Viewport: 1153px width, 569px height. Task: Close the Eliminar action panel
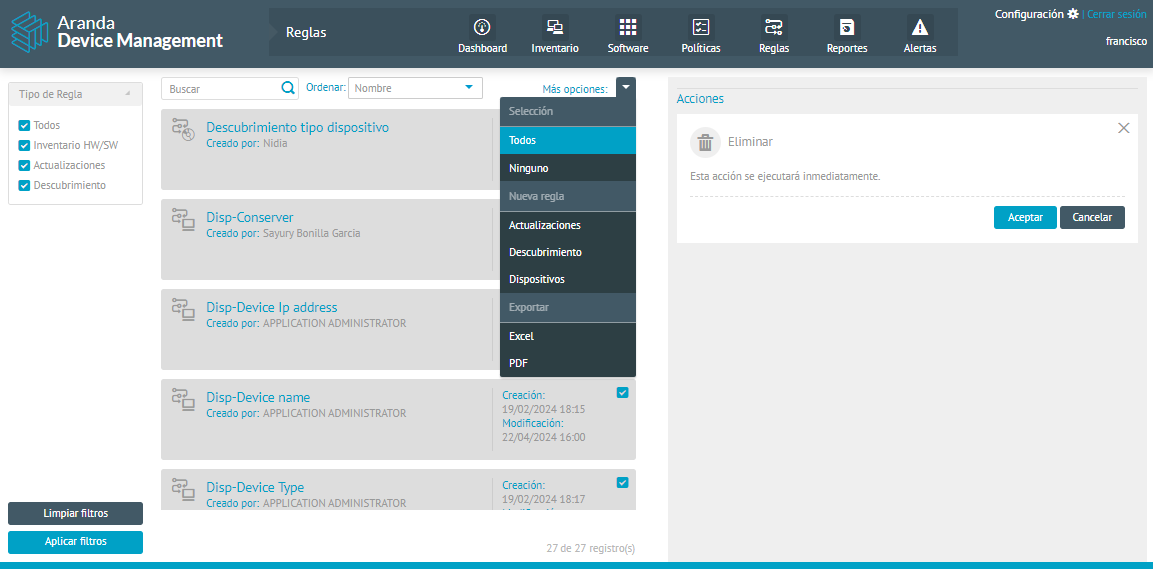pos(1124,128)
